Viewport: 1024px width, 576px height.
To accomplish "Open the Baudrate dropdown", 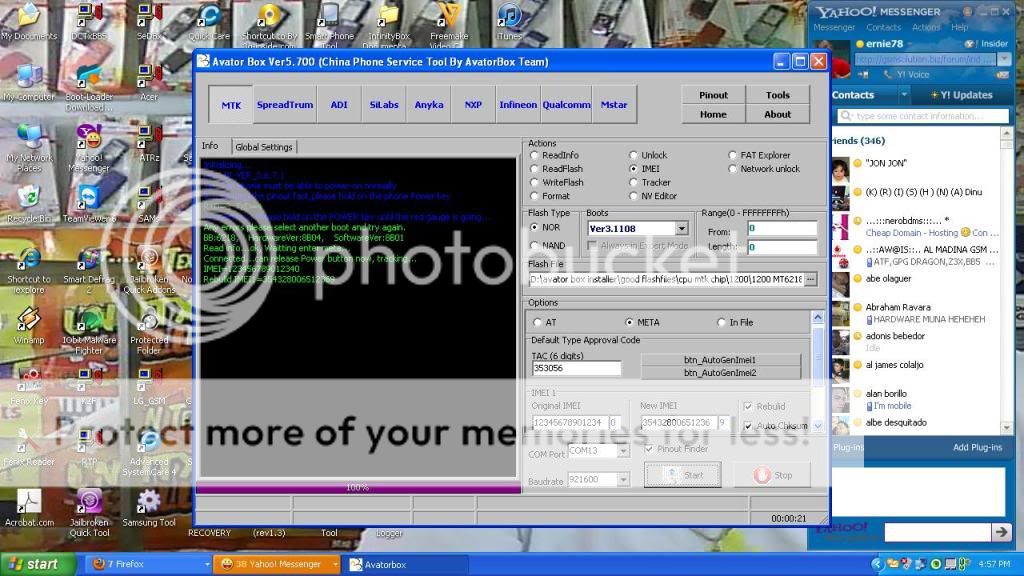I will click(x=623, y=480).
